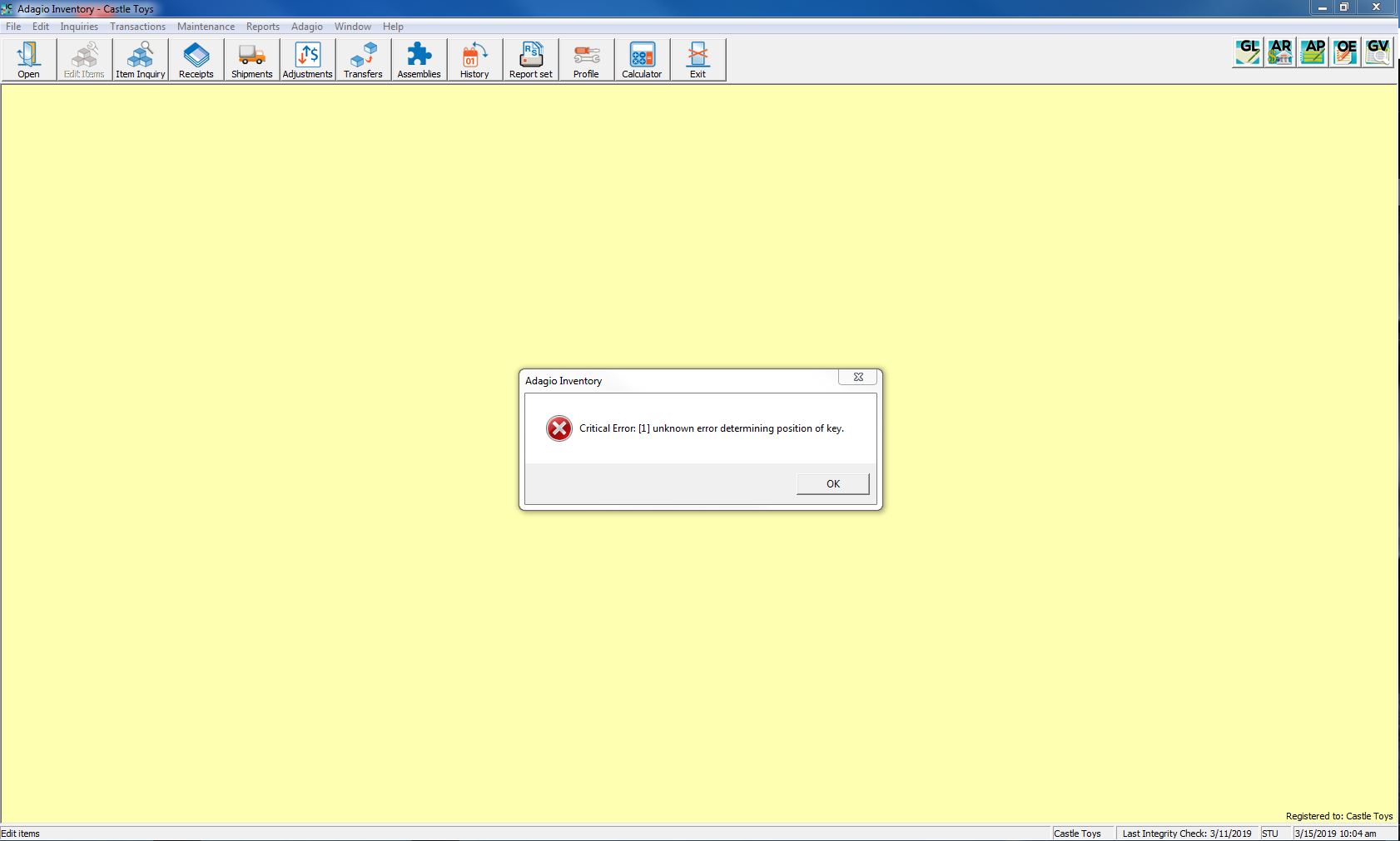This screenshot has width=1400, height=841.
Task: Switch to the GL module icon
Action: 1248,52
